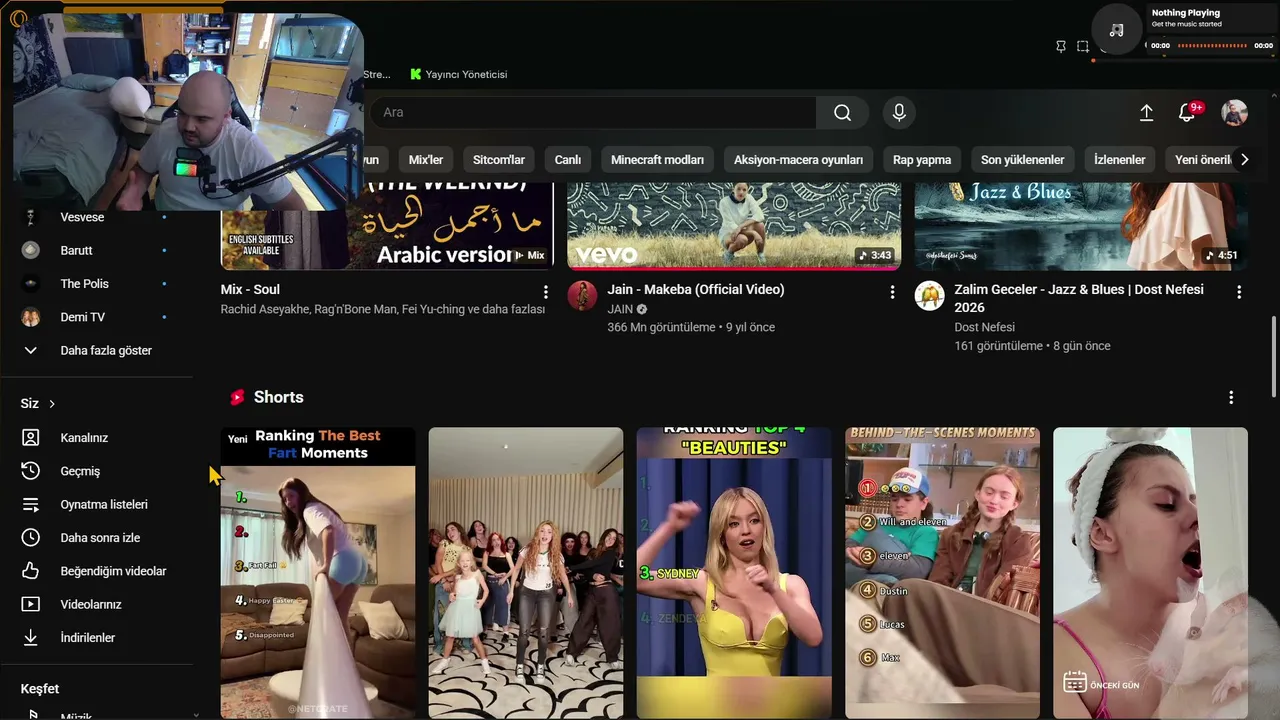Open the Arabic version Mix thumbnail
The height and width of the screenshot is (720, 1280).
click(x=387, y=226)
